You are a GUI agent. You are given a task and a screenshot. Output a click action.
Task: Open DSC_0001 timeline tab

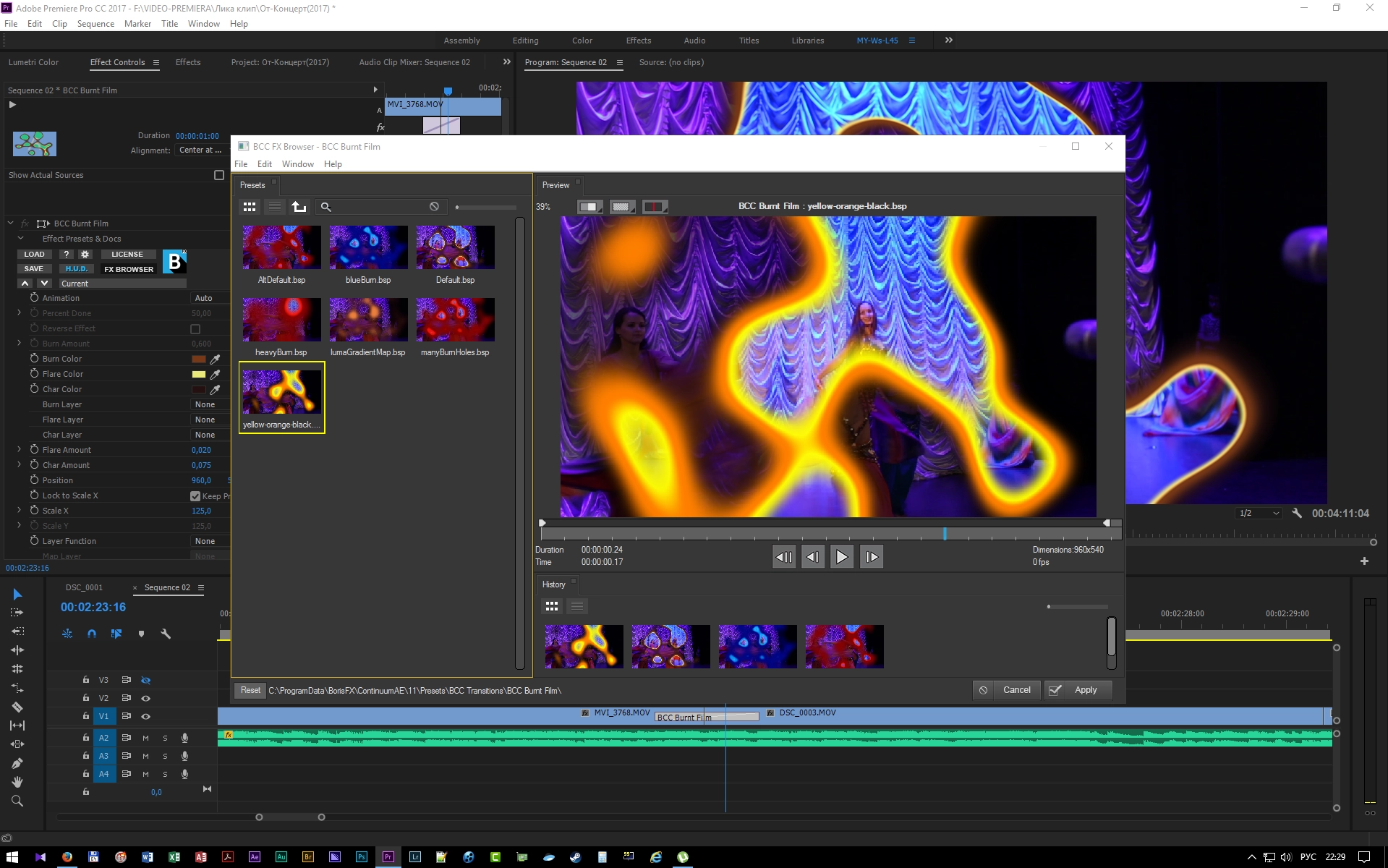(84, 587)
